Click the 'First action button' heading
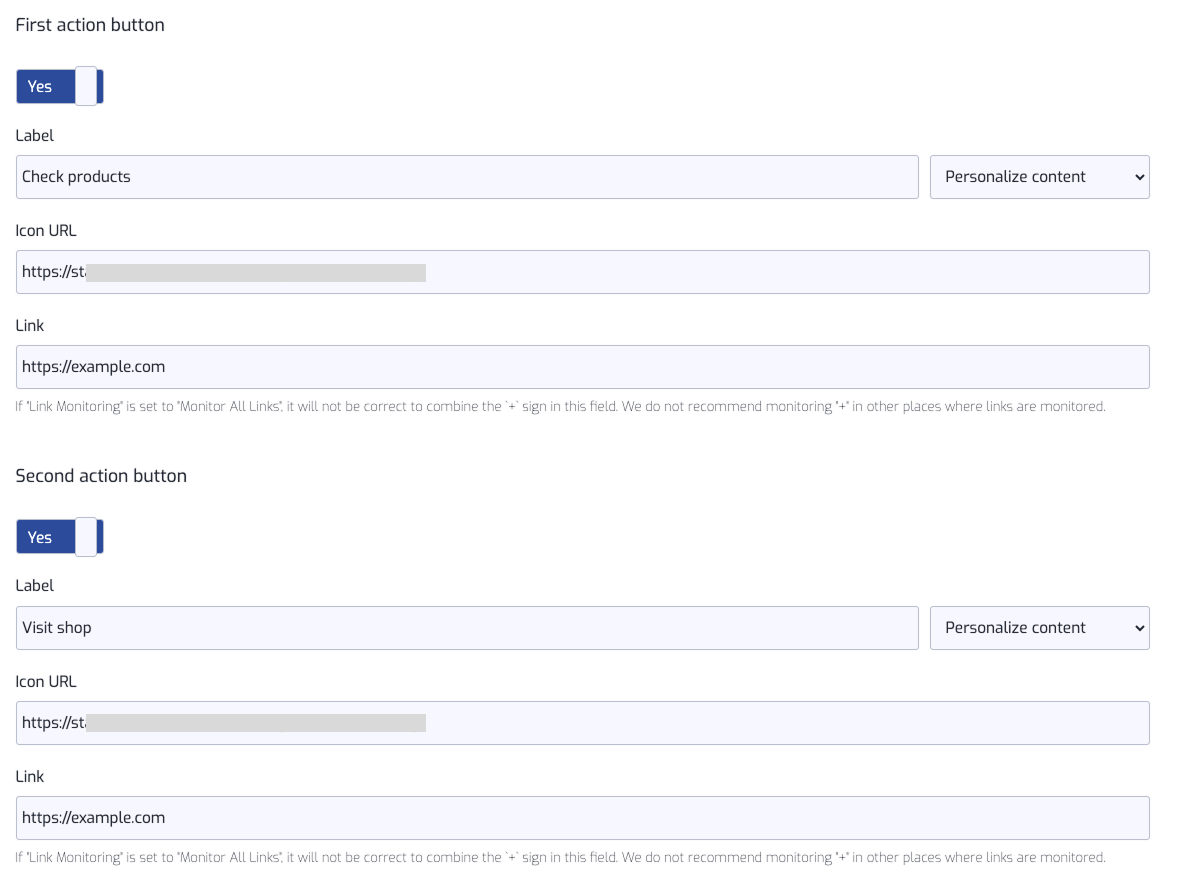This screenshot has height=891, width=1188. 90,25
